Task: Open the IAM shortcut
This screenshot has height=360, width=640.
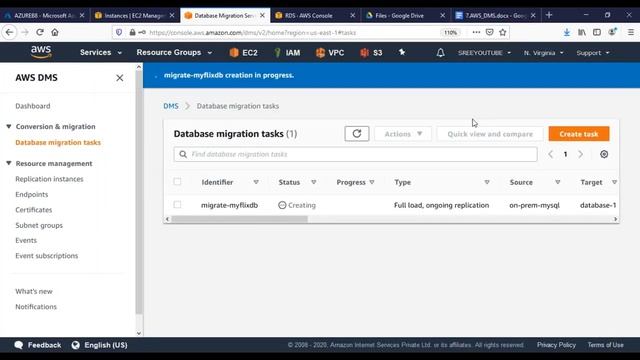Action: [x=287, y=53]
